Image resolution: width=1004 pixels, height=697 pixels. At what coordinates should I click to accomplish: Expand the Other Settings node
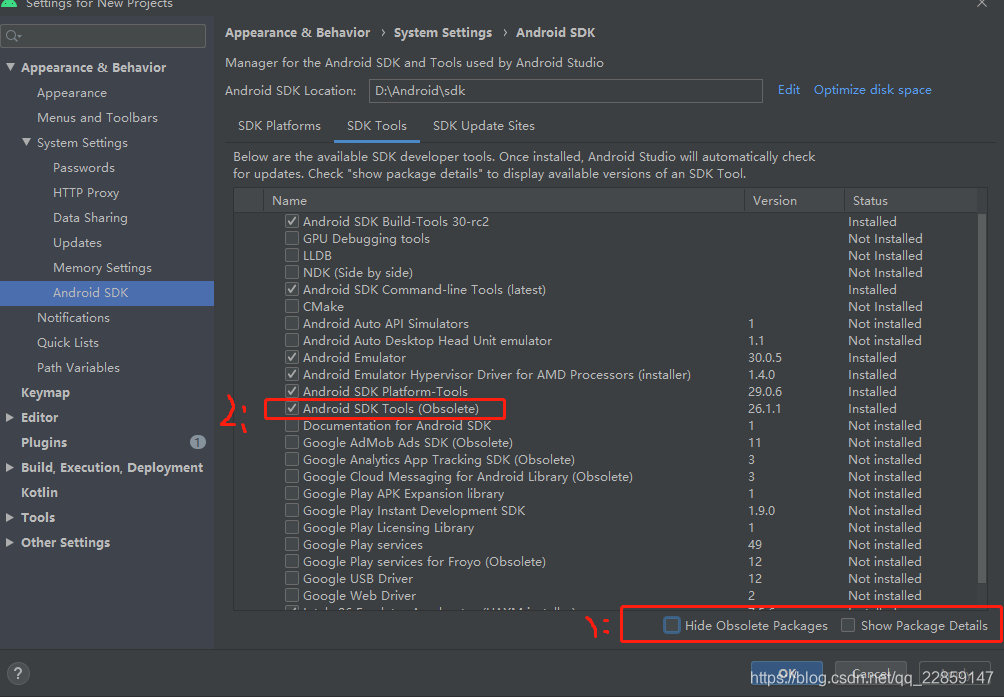point(10,542)
